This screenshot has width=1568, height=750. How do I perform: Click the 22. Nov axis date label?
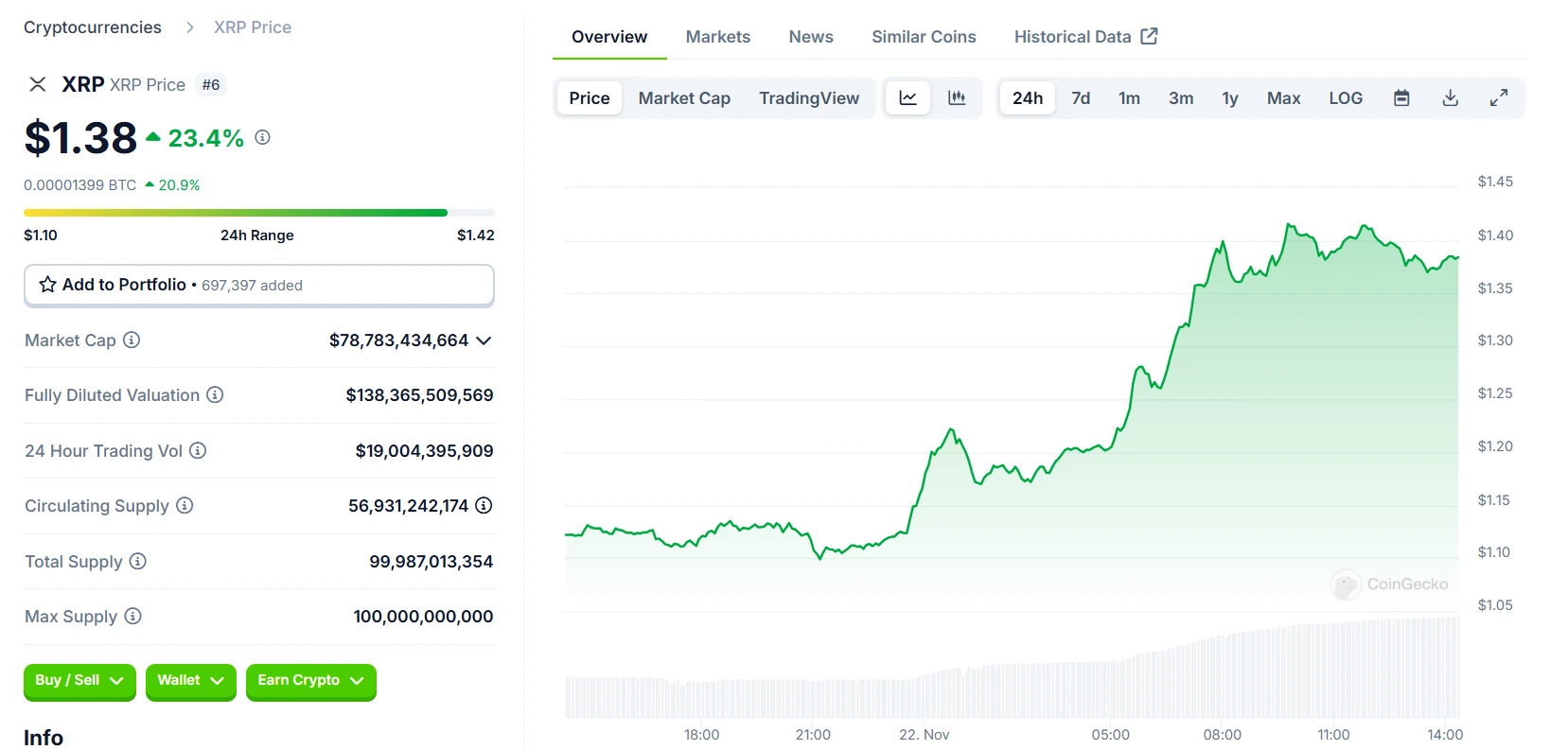pyautogui.click(x=924, y=735)
